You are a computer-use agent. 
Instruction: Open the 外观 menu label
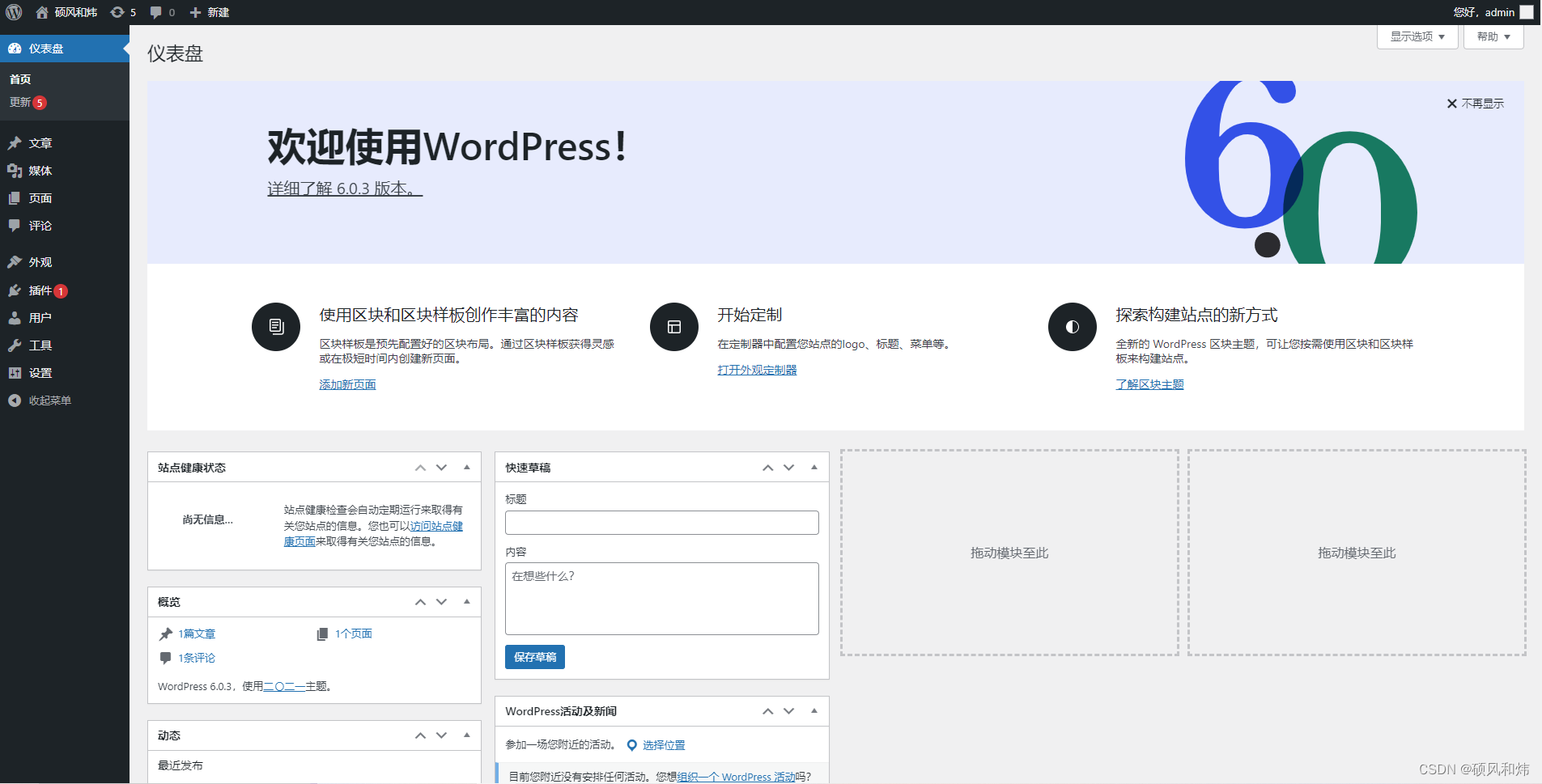[40, 262]
